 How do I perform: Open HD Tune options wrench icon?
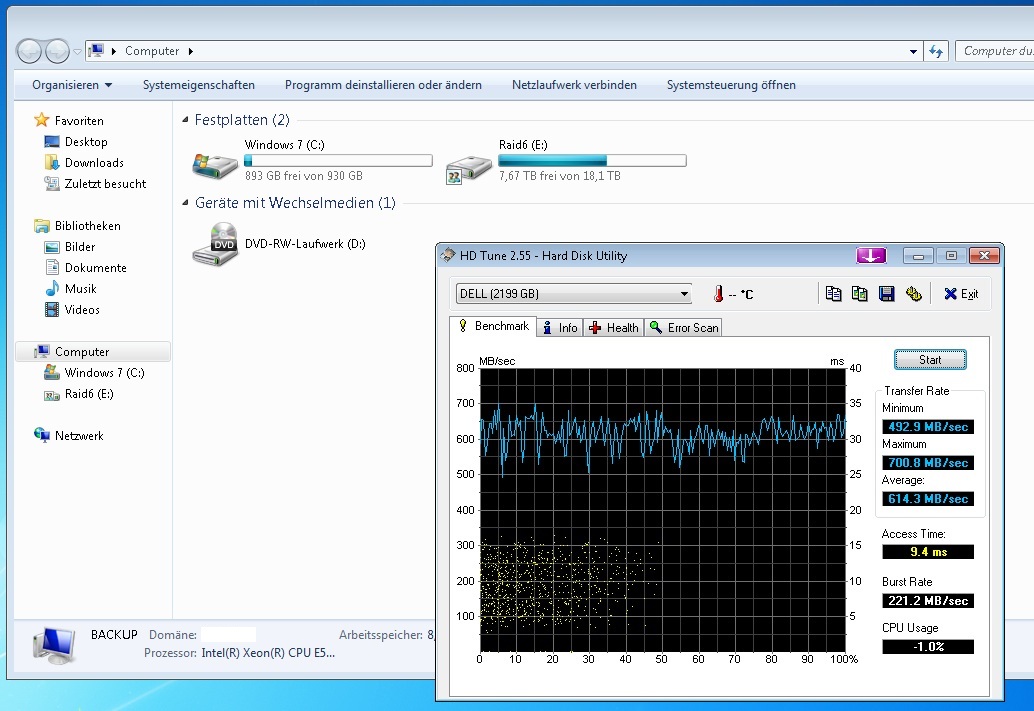point(913,294)
